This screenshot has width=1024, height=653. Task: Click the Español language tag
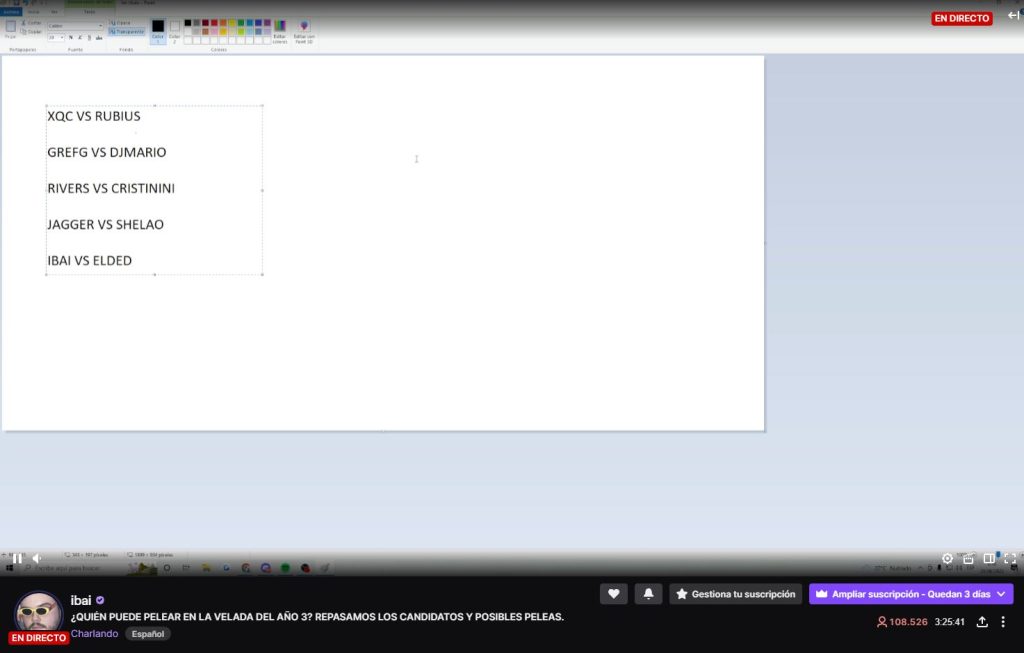click(x=148, y=634)
